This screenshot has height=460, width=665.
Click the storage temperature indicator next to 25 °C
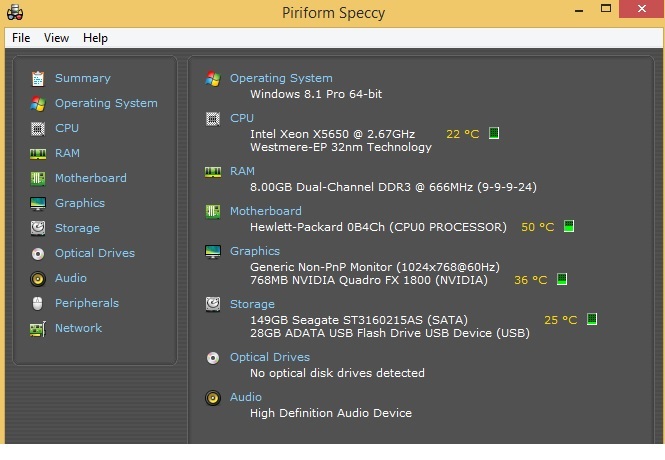click(x=592, y=319)
